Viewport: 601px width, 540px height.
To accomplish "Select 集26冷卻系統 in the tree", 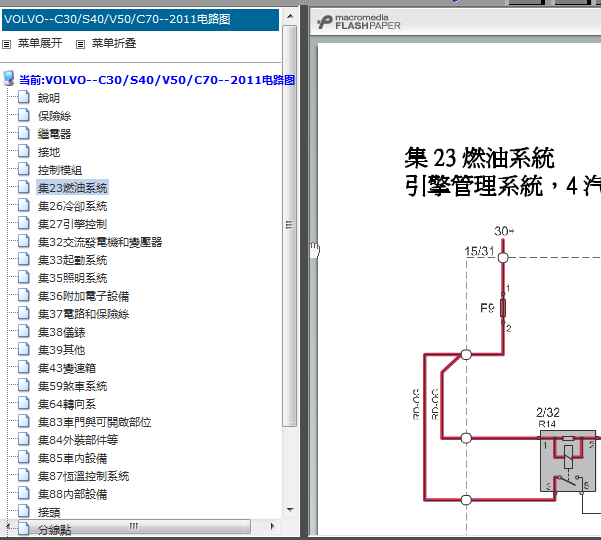I will tap(72, 206).
